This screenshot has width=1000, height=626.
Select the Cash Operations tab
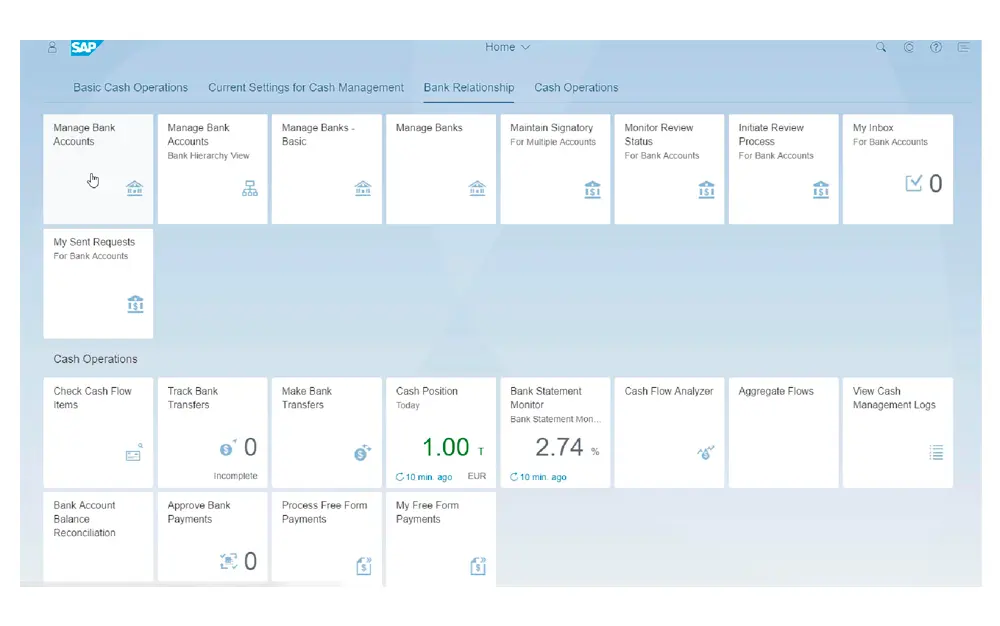576,88
